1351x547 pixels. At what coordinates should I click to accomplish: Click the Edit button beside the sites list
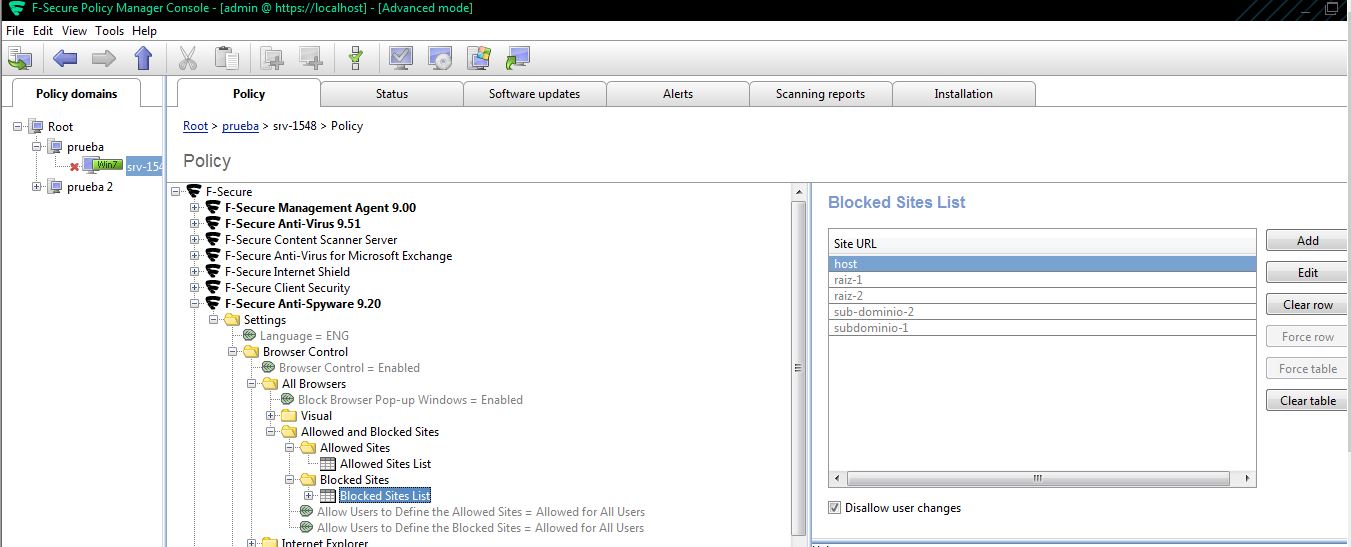[1308, 273]
